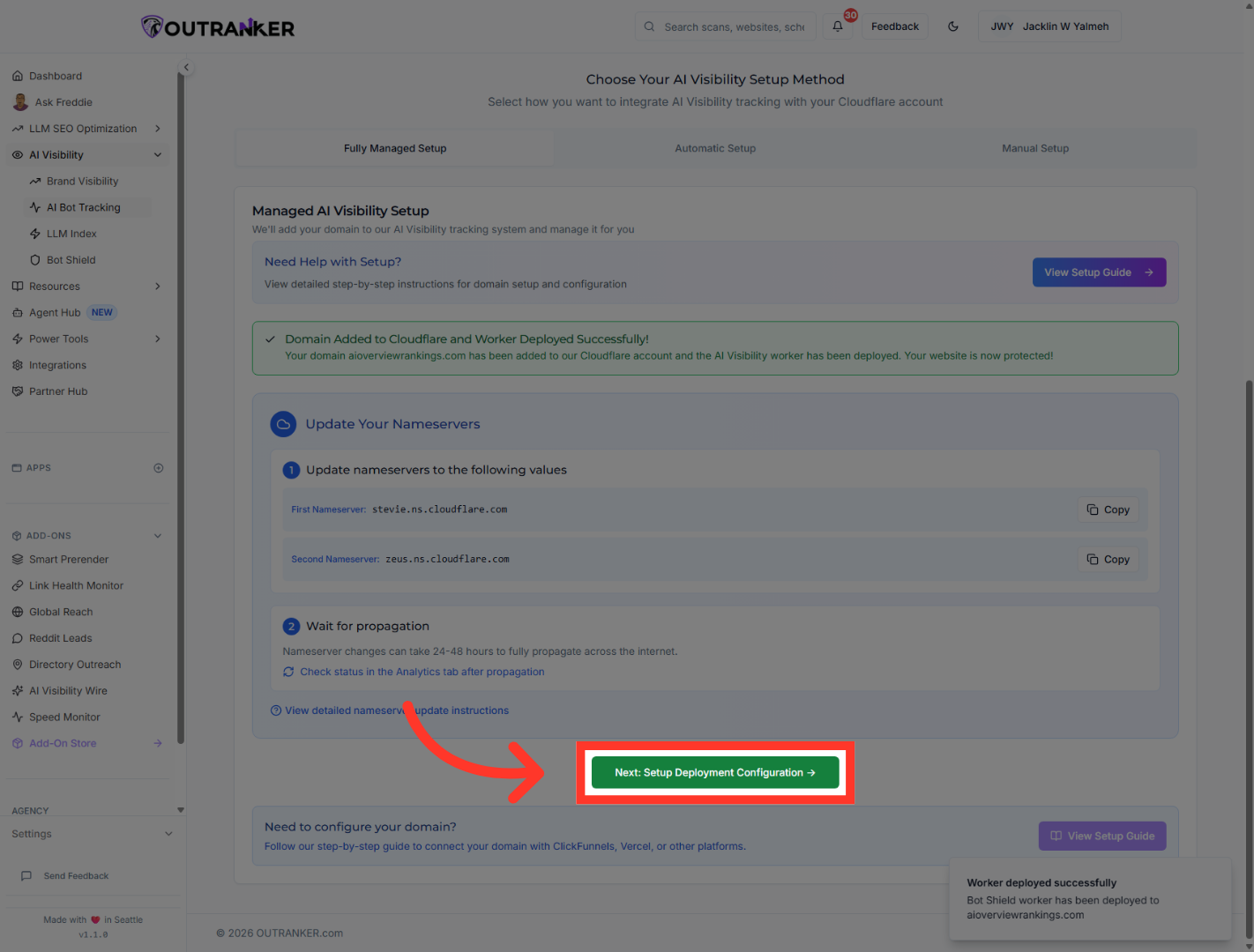Viewport: 1254px width, 952px height.
Task: Click stevie.ns.cloudflare.com nameserver text
Action: pos(439,509)
